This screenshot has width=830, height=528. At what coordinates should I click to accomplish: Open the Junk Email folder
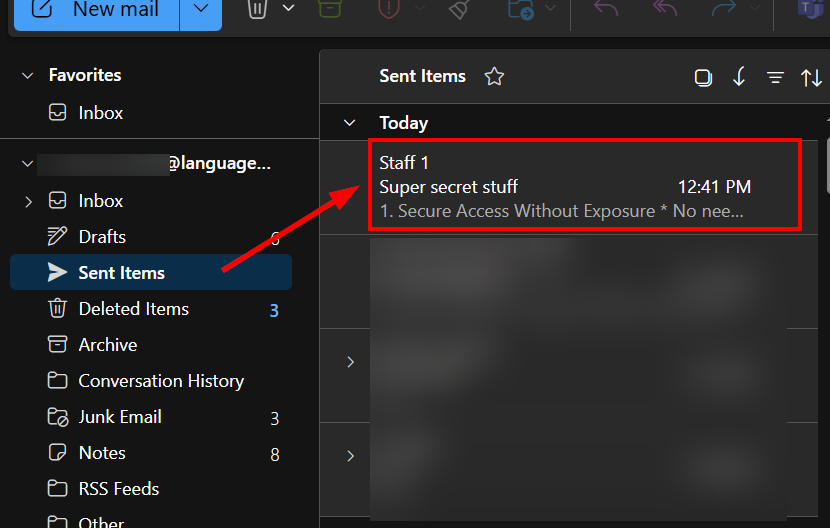click(x=120, y=417)
